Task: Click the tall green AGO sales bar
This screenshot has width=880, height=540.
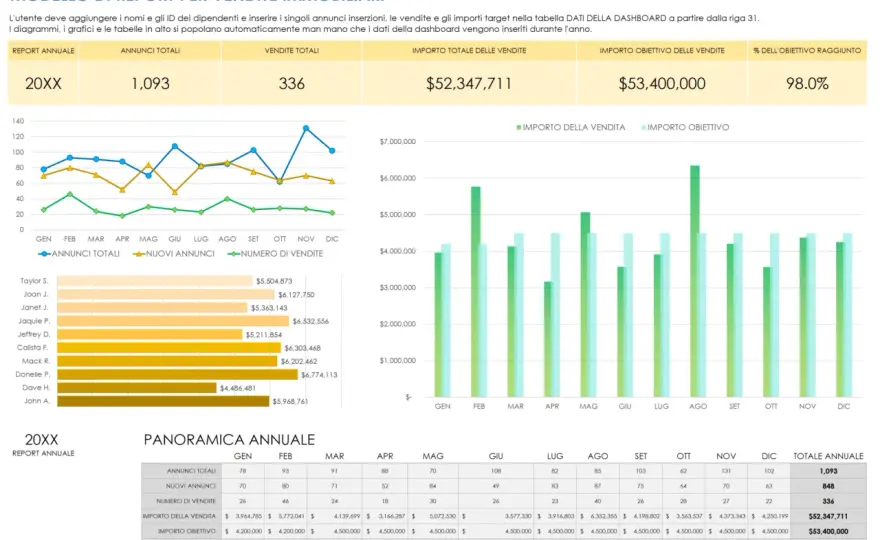Action: tap(694, 281)
